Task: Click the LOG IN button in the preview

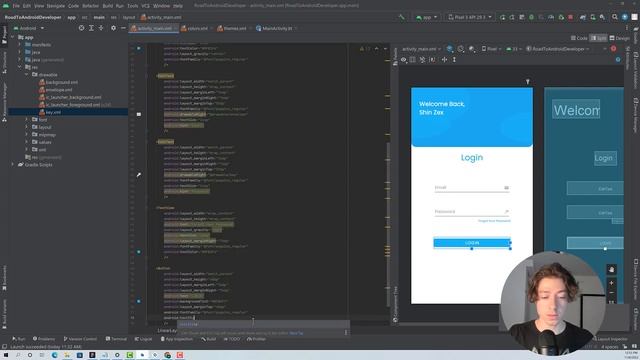Action: coord(472,242)
